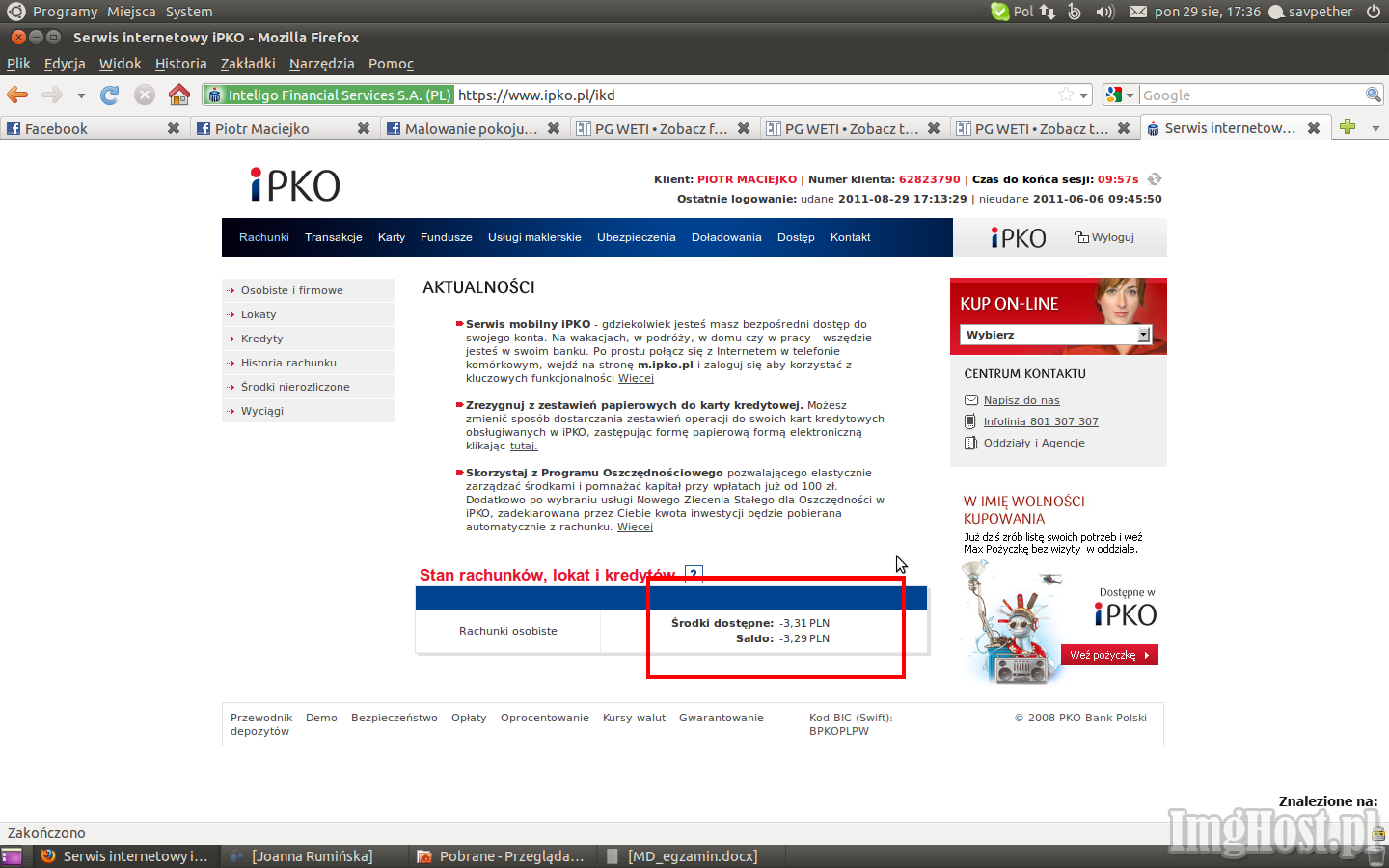The height and width of the screenshot is (868, 1389).
Task: Click the forward navigation arrow
Action: pos(52,95)
